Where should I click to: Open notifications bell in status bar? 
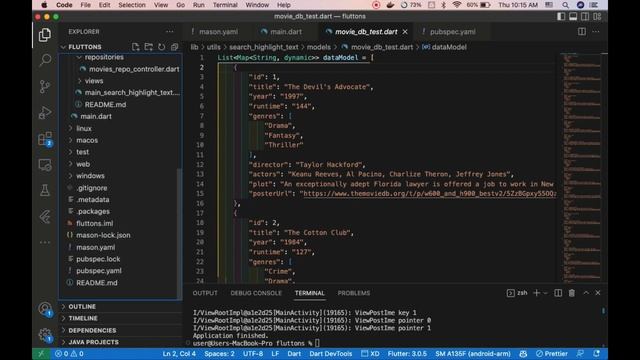coord(597,353)
